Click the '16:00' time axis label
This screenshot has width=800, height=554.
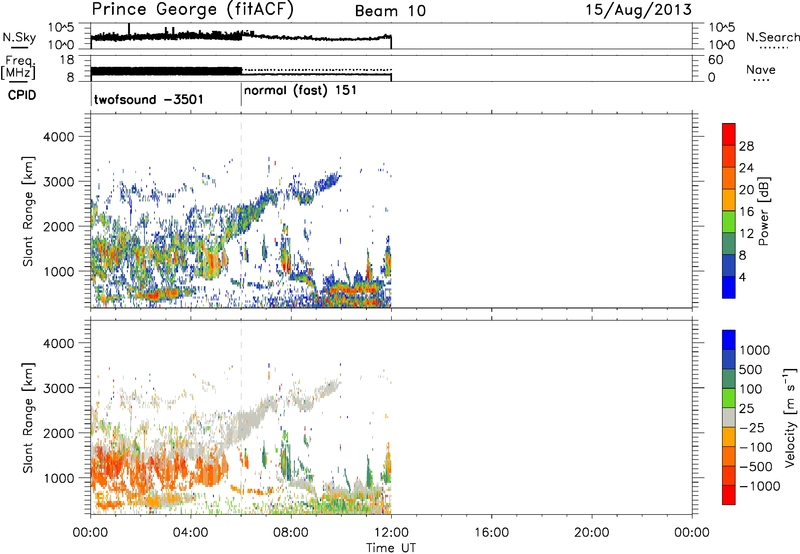point(491,533)
